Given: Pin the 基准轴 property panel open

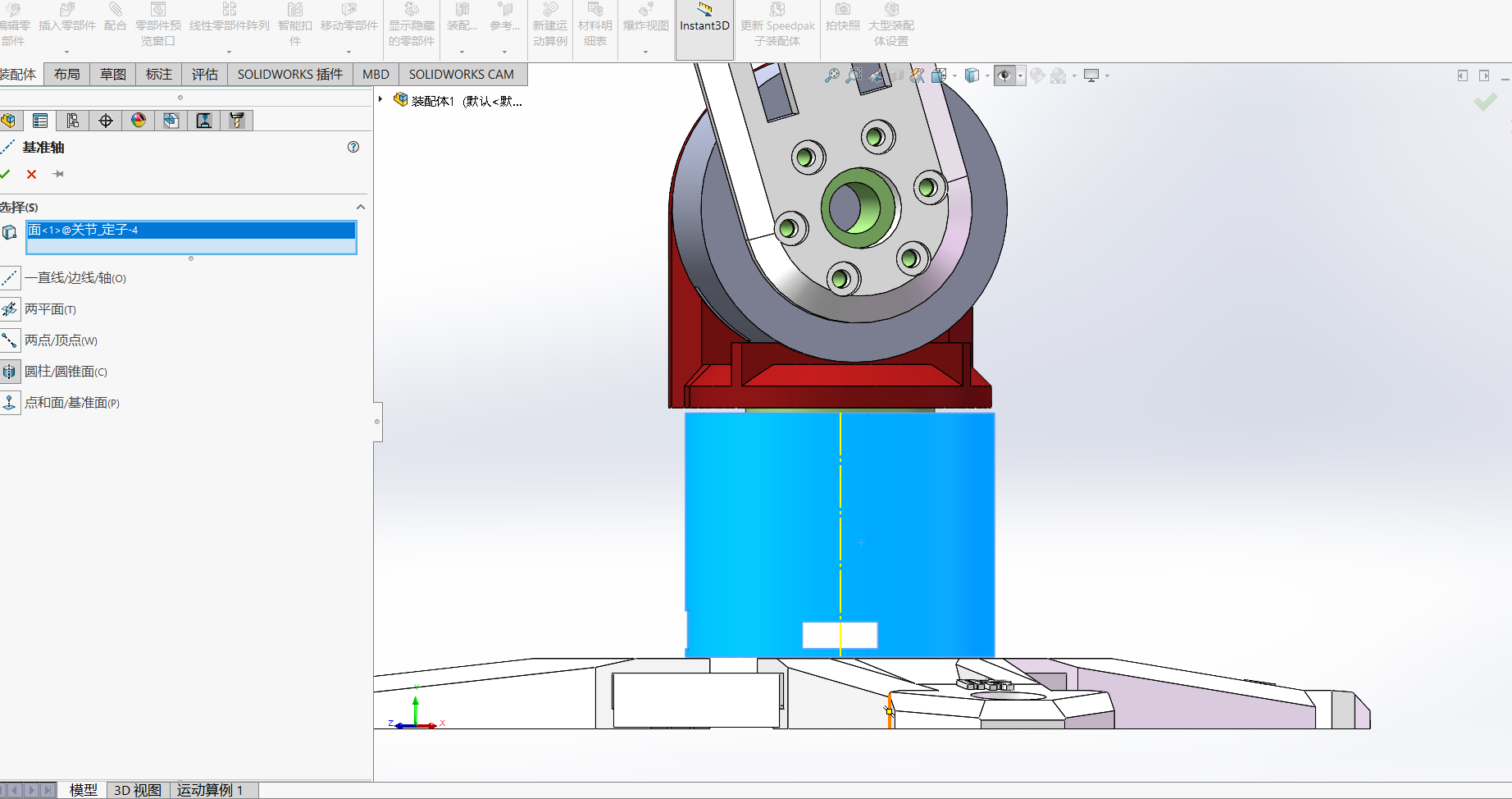Looking at the screenshot, I should [x=57, y=174].
